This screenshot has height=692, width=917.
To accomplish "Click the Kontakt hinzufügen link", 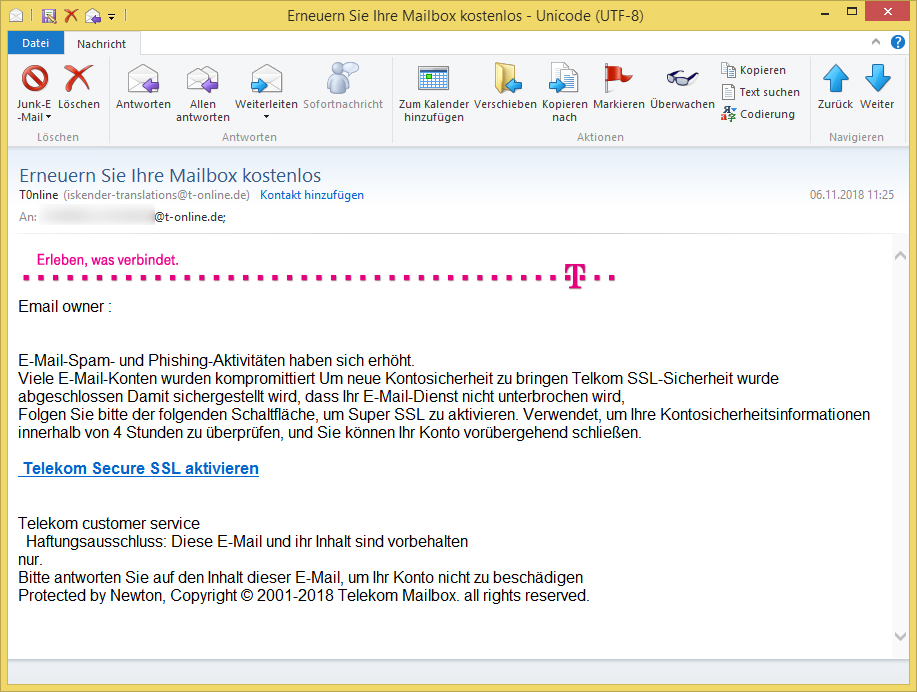I will coord(312,195).
